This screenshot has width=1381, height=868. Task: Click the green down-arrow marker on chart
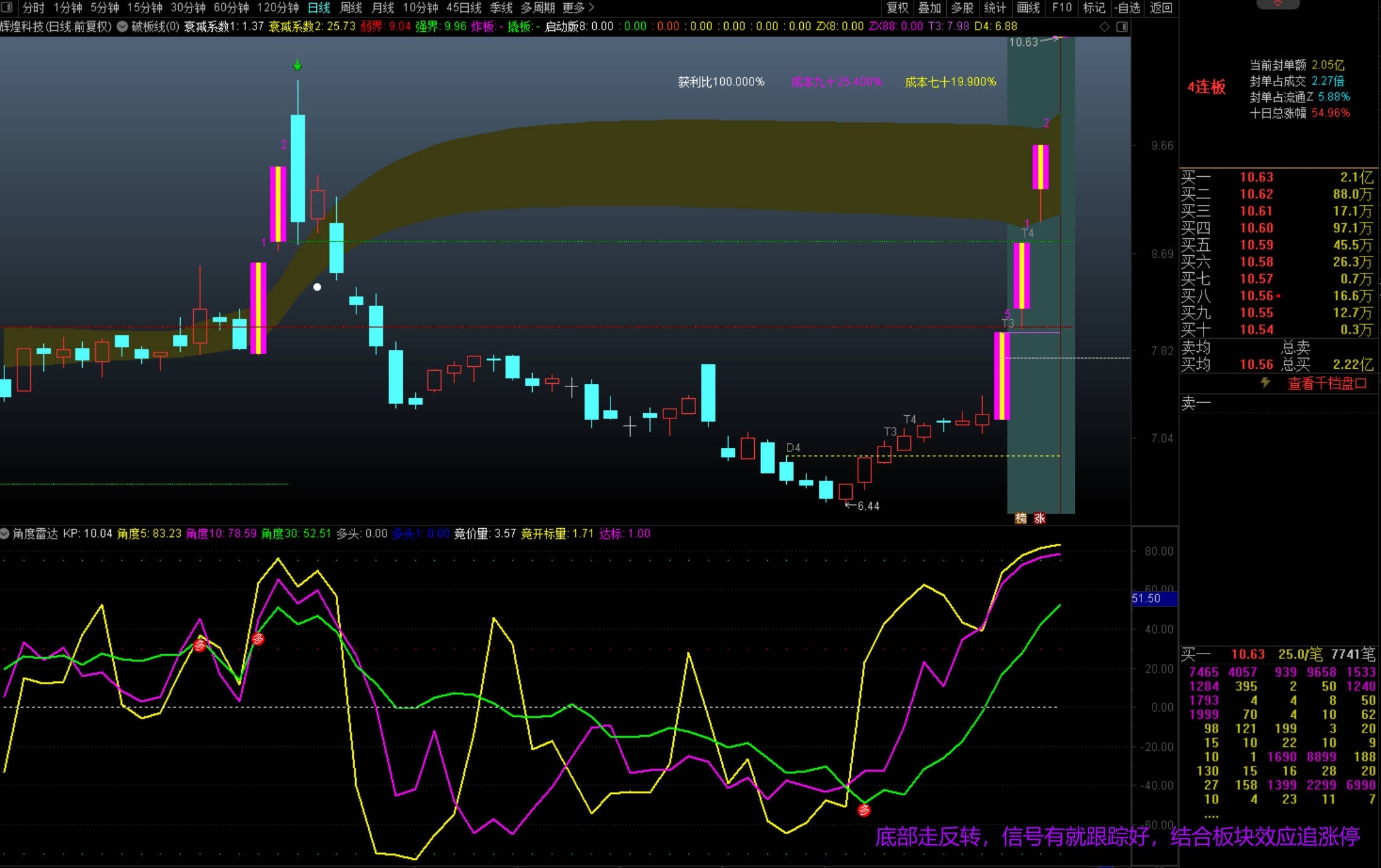[298, 65]
